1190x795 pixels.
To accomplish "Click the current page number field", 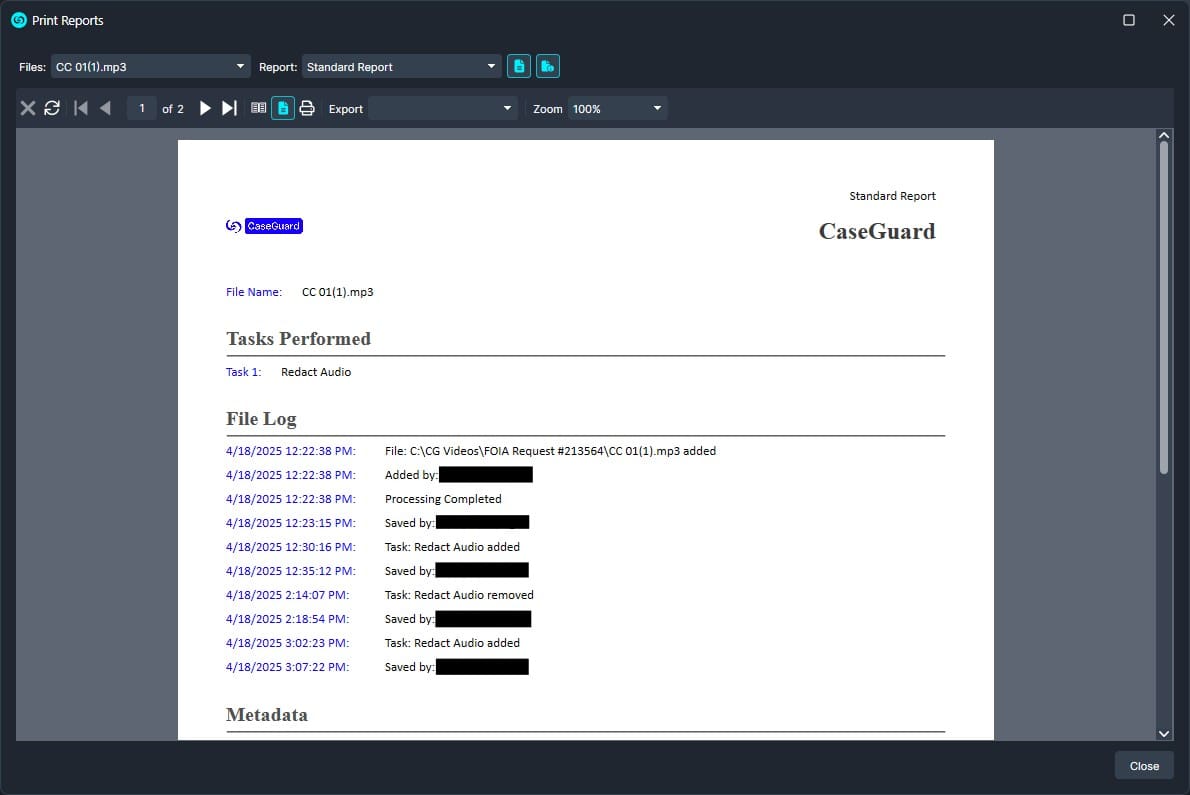I will 142,108.
